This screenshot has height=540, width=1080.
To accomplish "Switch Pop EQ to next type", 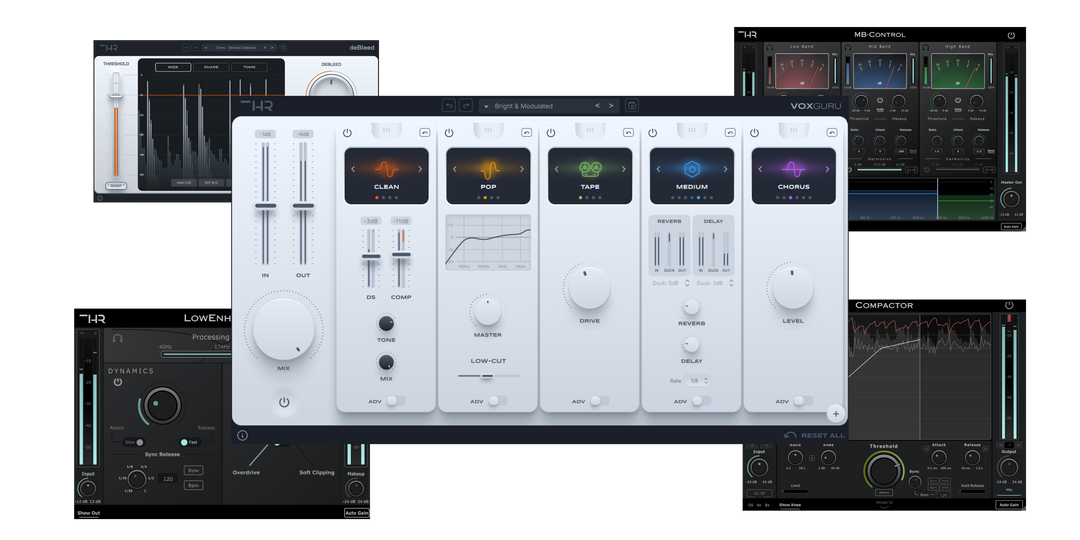I will tap(521, 169).
